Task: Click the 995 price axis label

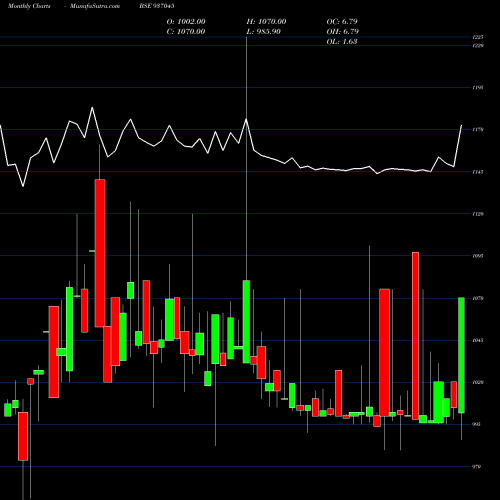Action: [x=477, y=424]
